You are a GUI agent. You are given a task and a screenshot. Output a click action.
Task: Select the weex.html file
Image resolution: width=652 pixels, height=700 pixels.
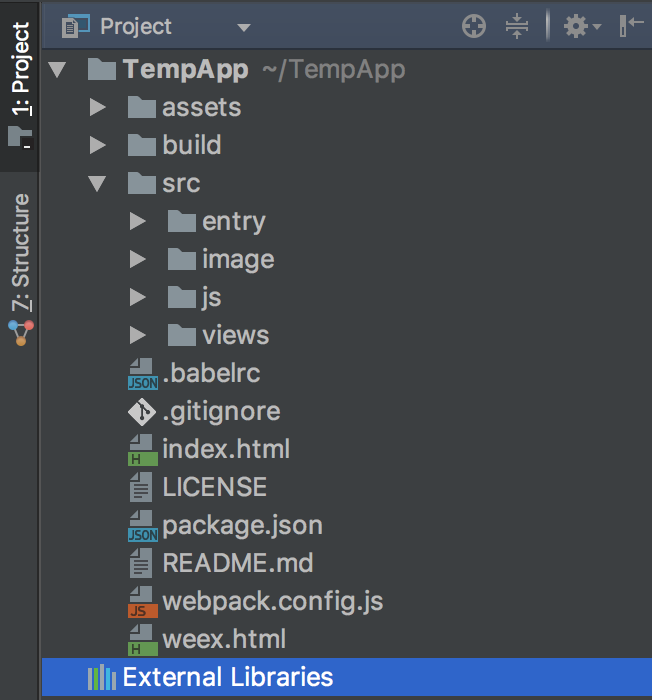(x=224, y=639)
